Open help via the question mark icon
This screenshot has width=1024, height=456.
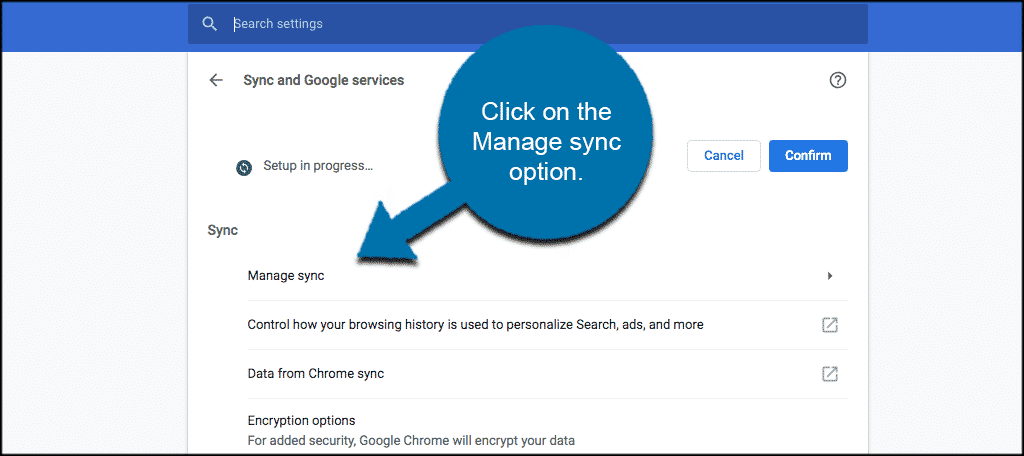click(837, 80)
